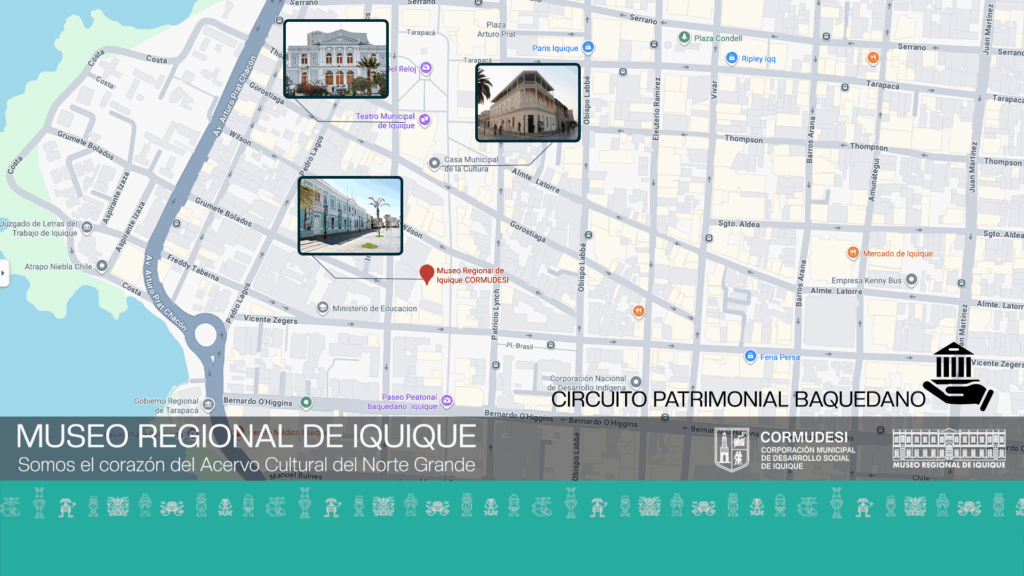The height and width of the screenshot is (576, 1024).
Task: Expand the collapsed side panel arrow on left edge
Action: [x=4, y=273]
